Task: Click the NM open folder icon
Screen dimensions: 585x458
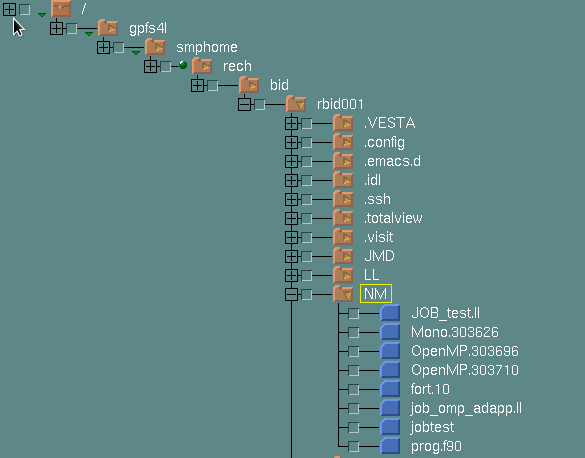Action: (343, 294)
